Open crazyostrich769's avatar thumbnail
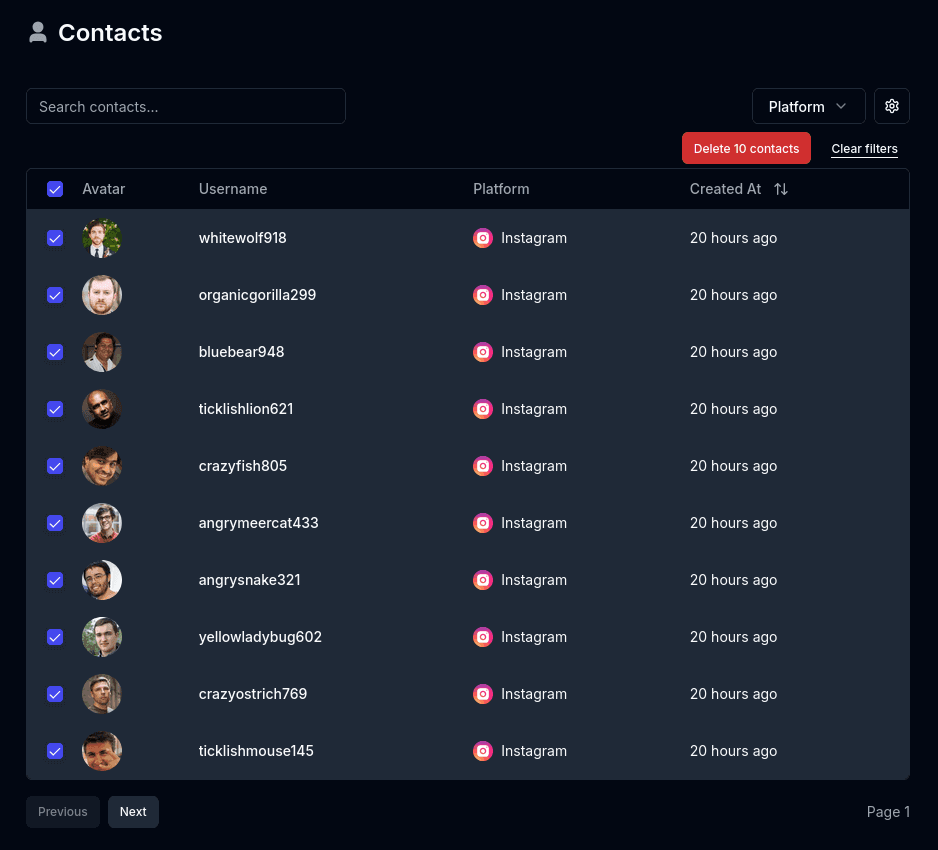The height and width of the screenshot is (850, 938). (x=102, y=694)
